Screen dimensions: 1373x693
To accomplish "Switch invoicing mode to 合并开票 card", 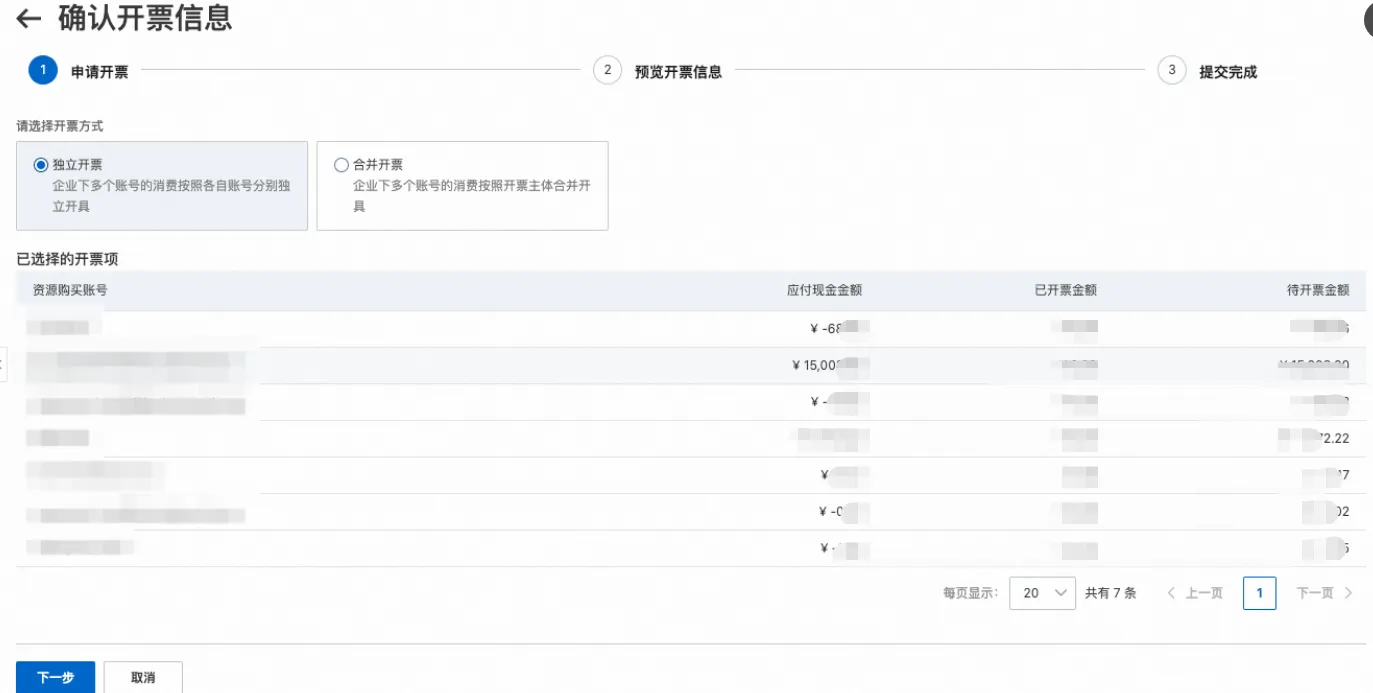I will pyautogui.click(x=463, y=186).
